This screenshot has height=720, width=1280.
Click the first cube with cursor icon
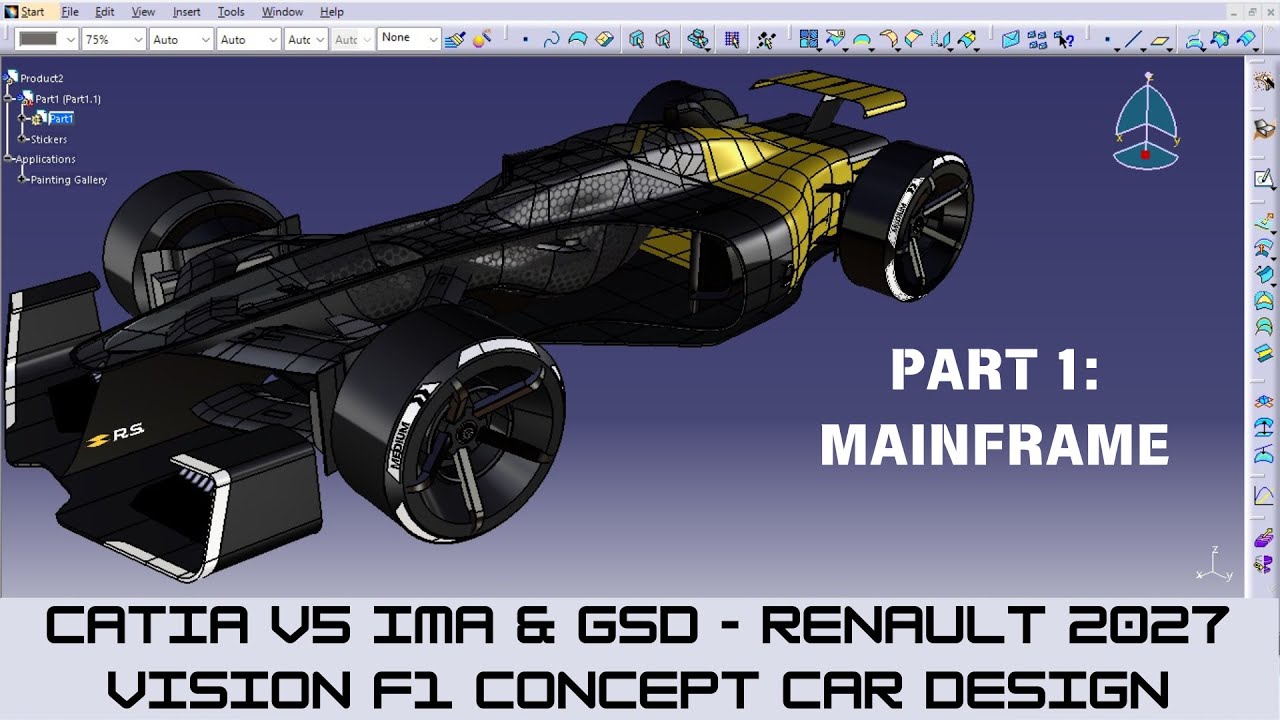pos(636,40)
